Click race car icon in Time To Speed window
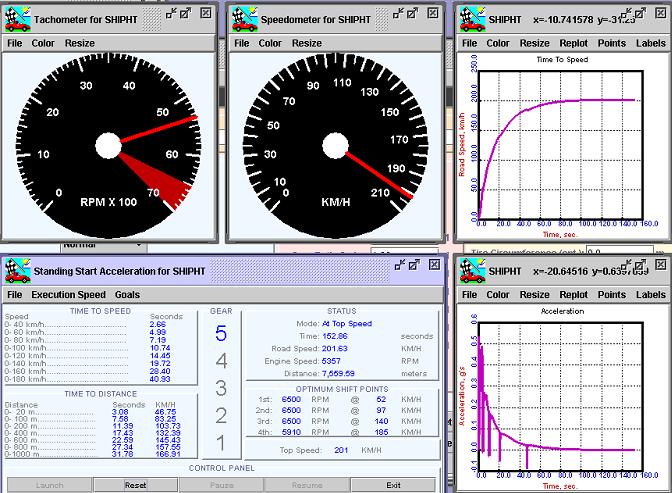Image resolution: width=672 pixels, height=493 pixels. [472, 20]
